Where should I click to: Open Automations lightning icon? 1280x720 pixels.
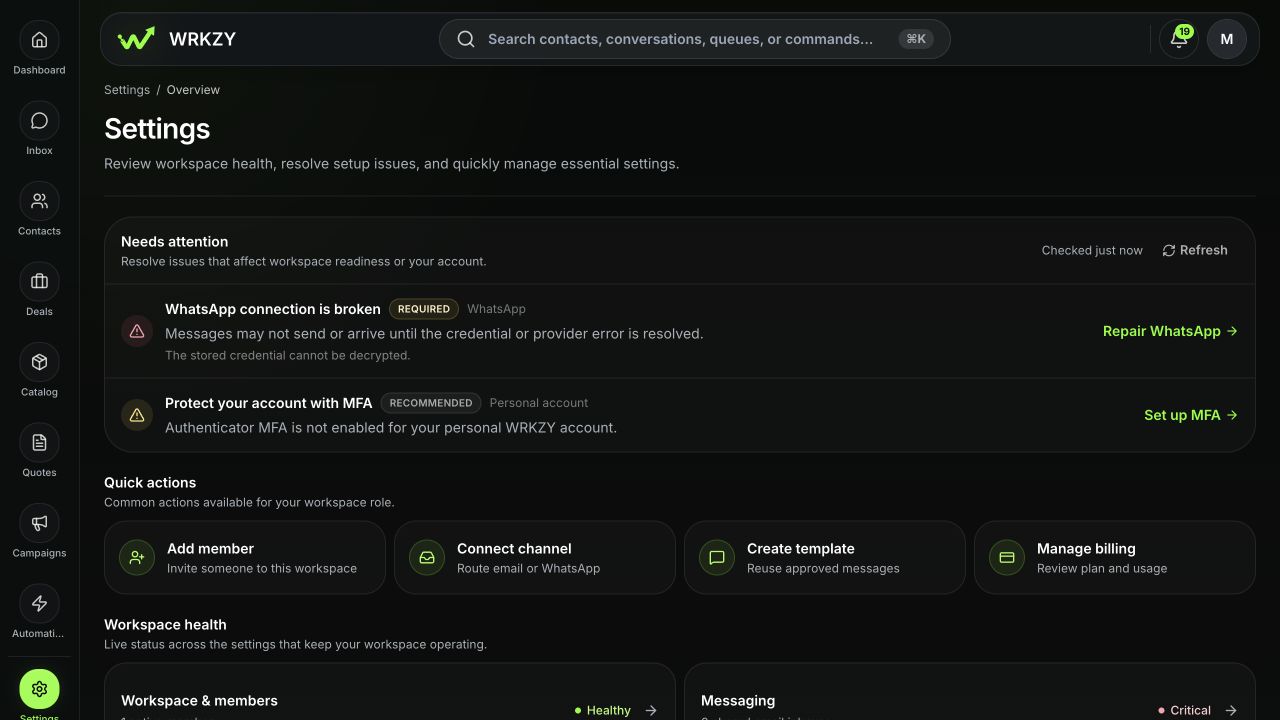pos(39,604)
